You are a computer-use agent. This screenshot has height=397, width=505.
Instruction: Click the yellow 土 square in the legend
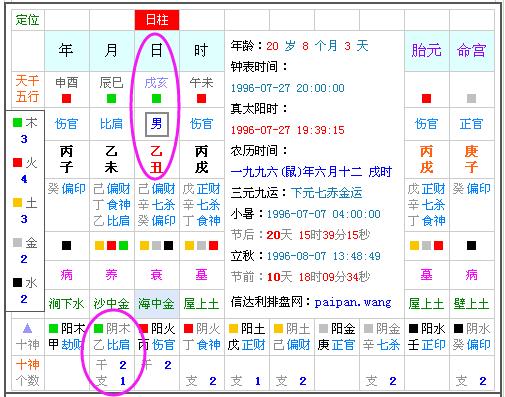coord(17,202)
